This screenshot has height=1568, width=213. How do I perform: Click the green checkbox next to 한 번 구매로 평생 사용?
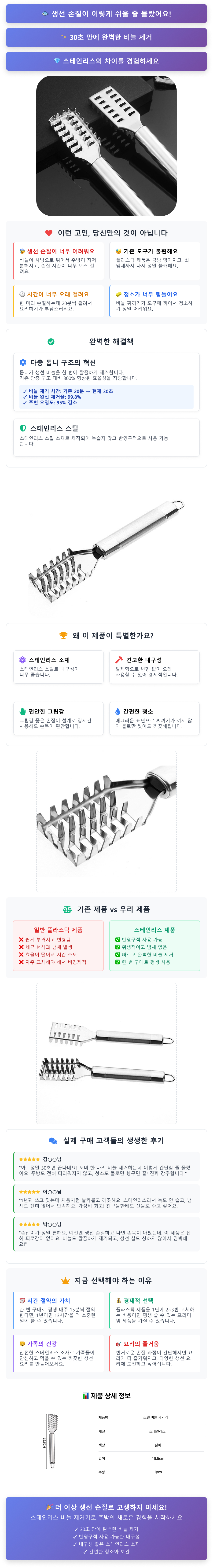[x=118, y=962]
